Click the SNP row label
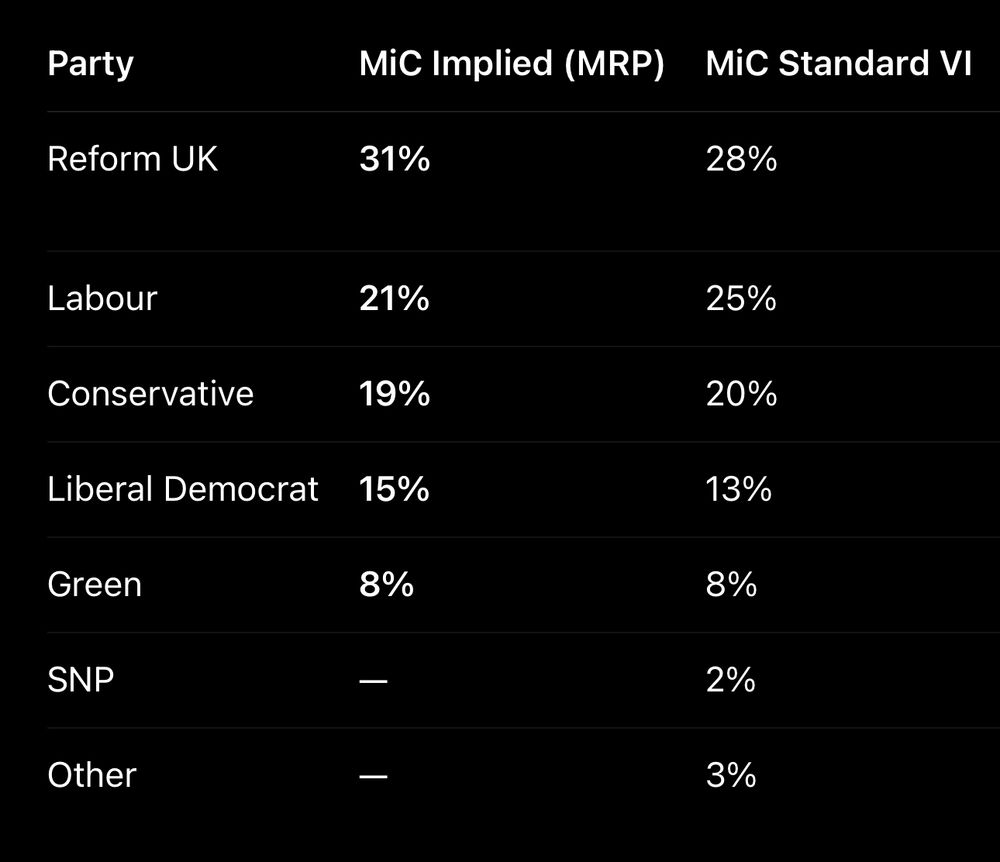Viewport: 1000px width, 862px height. point(80,680)
